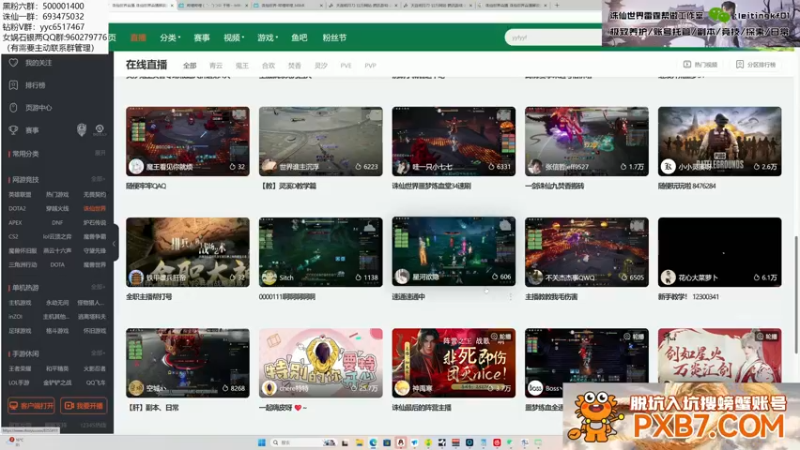
Task: Click the search input field in header
Action: (554, 37)
